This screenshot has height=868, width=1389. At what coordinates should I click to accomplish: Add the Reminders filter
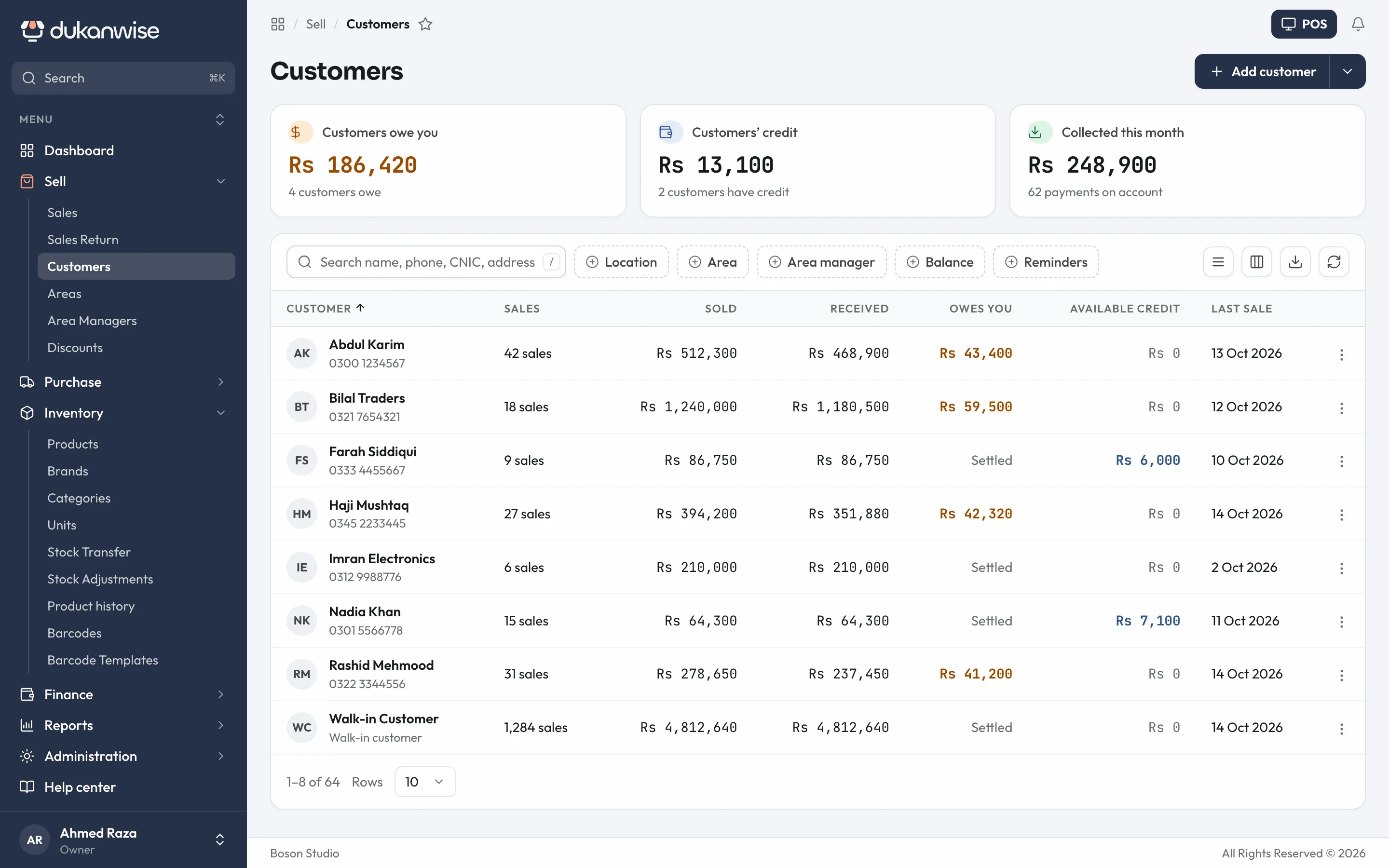coord(1046,262)
